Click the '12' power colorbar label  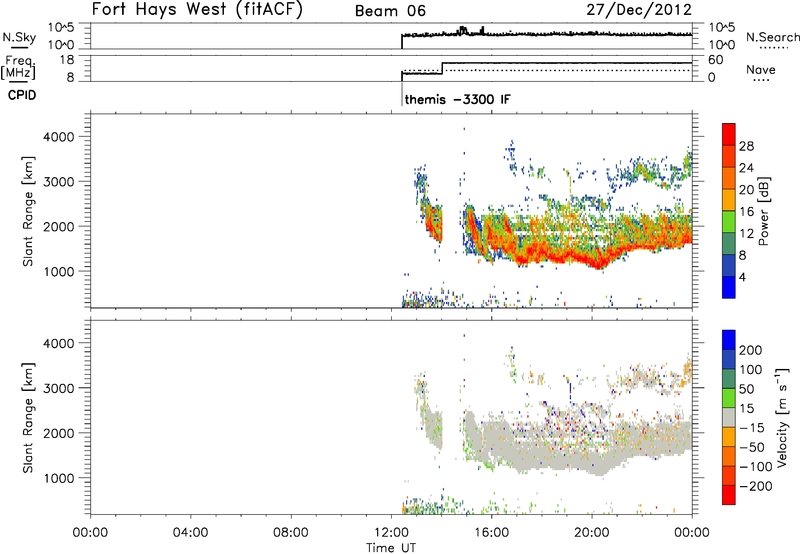746,234
